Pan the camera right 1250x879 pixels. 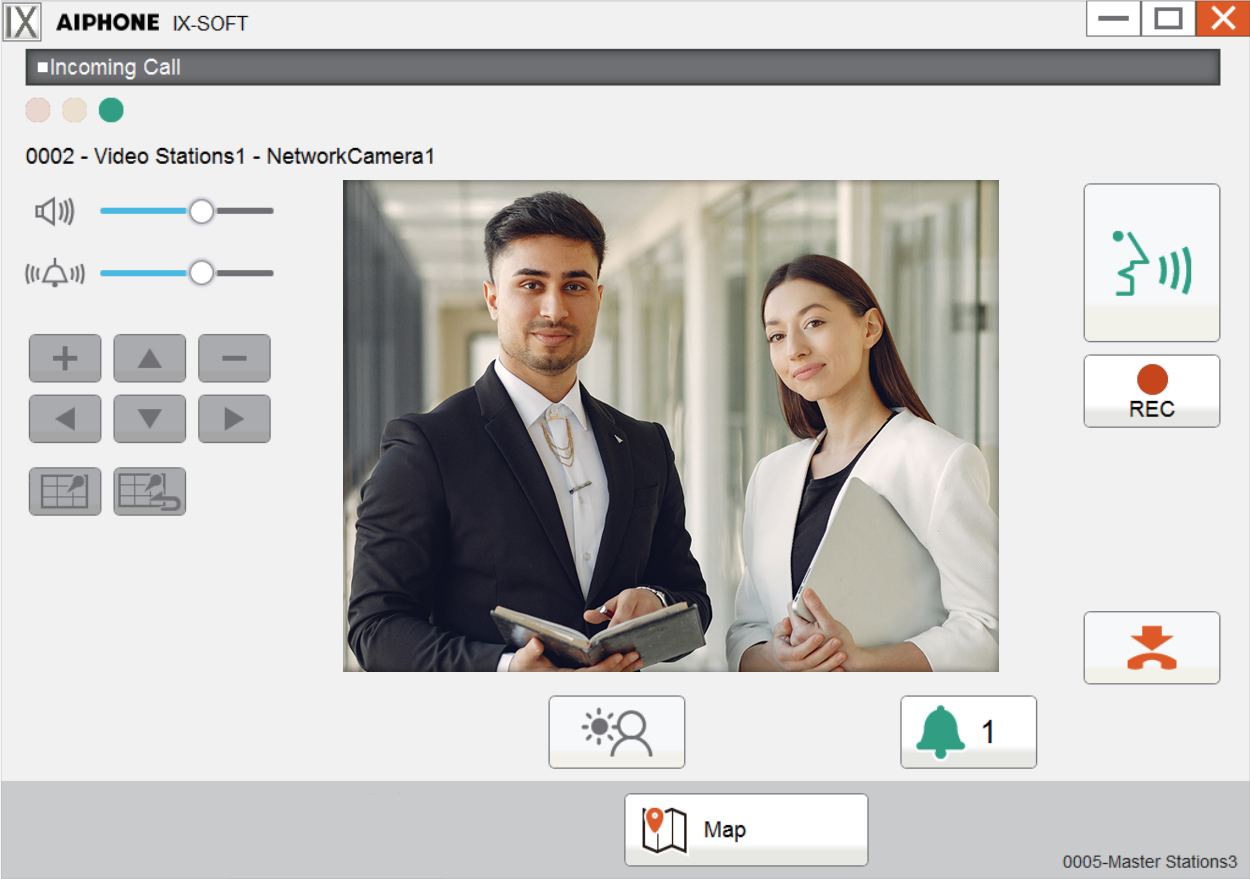pyautogui.click(x=234, y=419)
